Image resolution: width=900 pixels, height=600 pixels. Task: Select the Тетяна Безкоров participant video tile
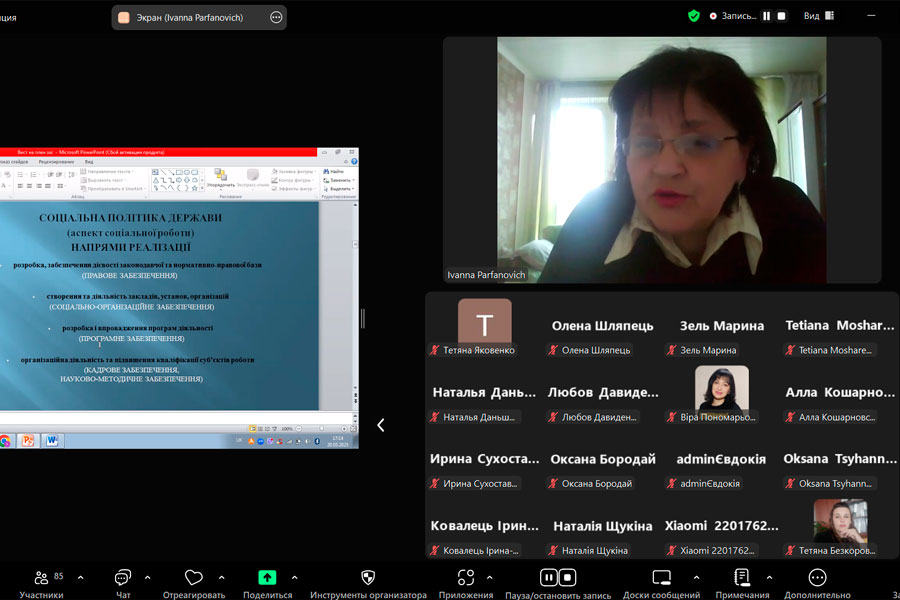840,526
